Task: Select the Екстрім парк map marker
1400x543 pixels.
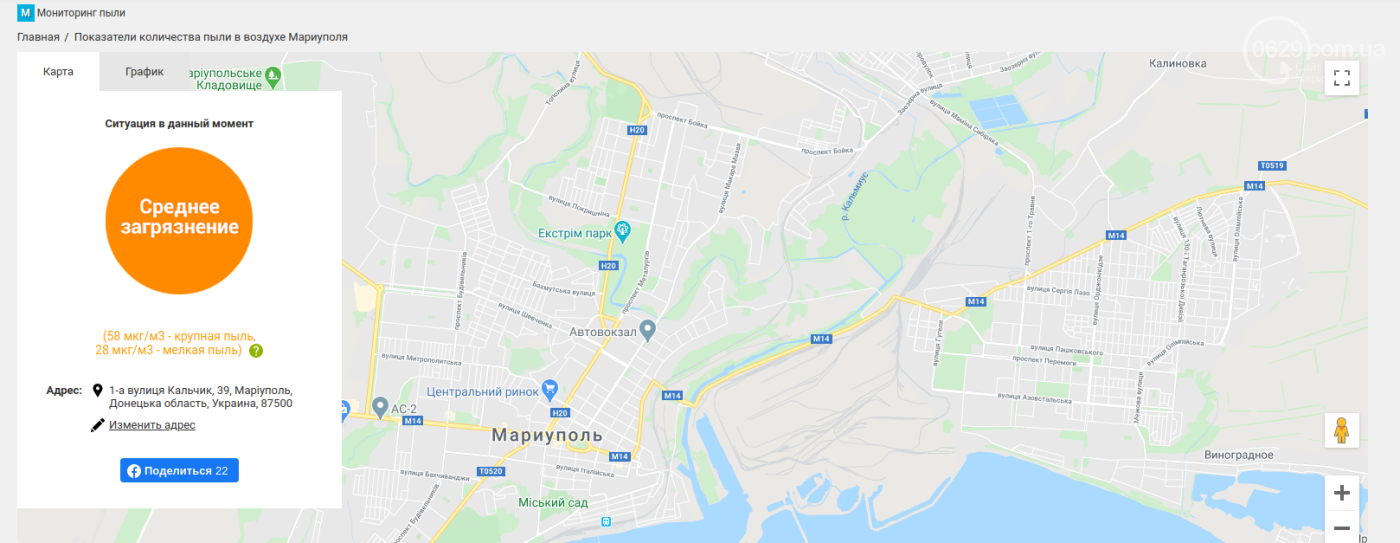Action: click(x=623, y=232)
